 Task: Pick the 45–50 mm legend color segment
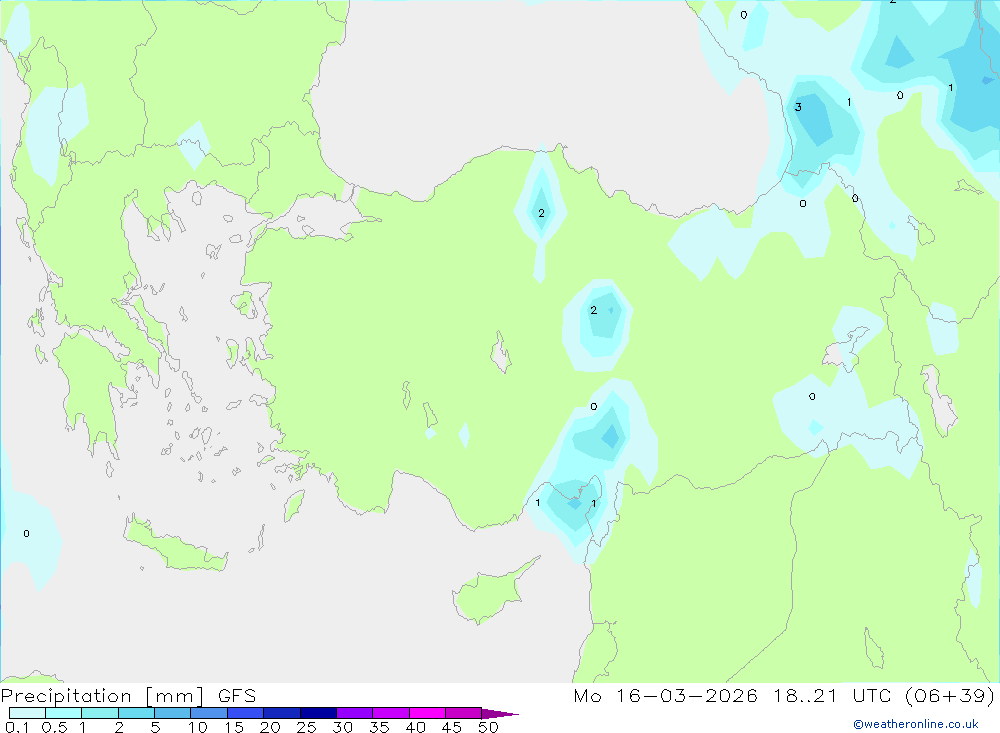tap(463, 713)
